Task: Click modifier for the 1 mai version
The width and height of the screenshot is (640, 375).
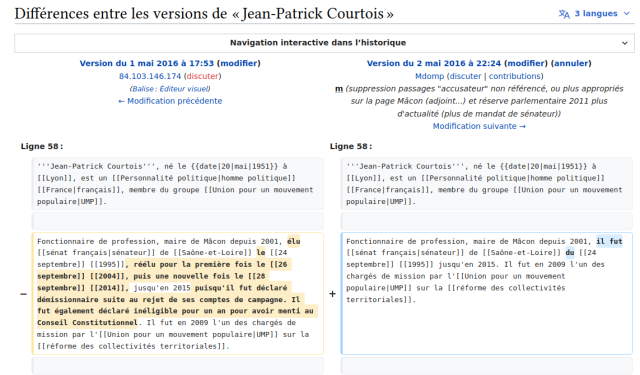Action: click(x=239, y=63)
